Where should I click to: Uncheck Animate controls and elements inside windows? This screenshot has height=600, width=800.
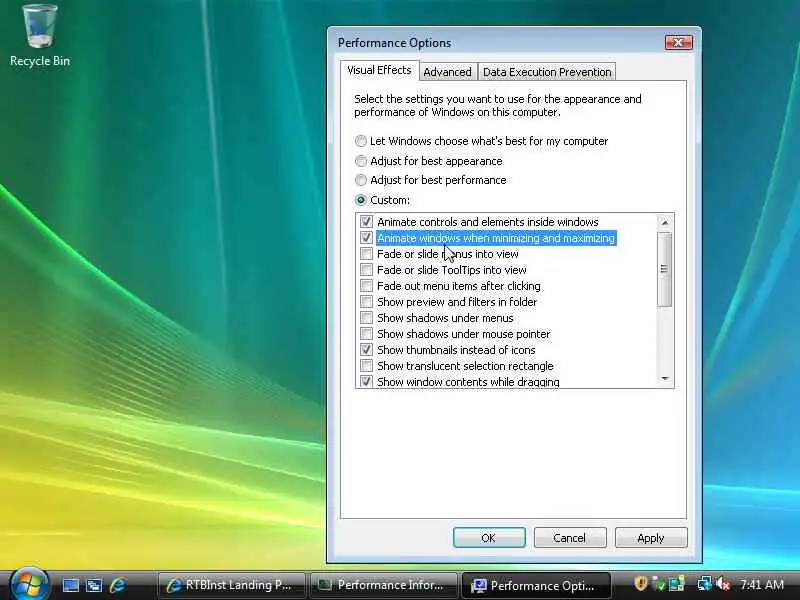click(366, 222)
